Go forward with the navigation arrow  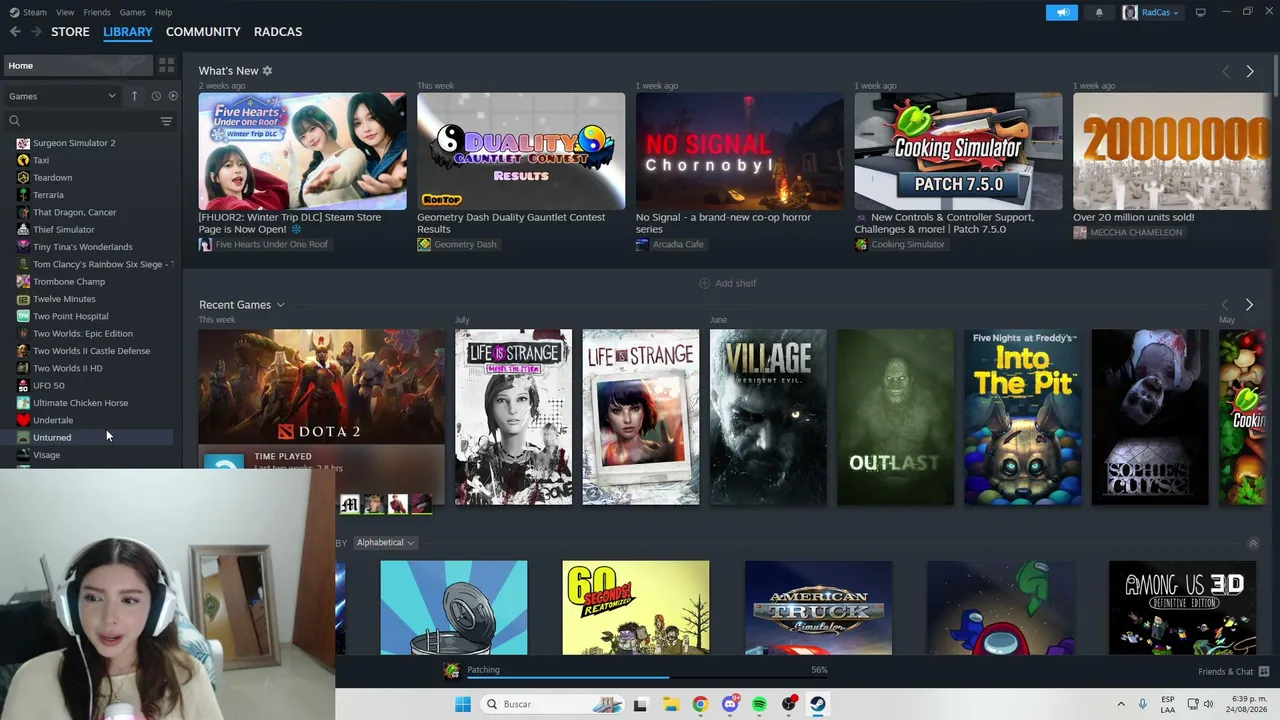point(36,32)
